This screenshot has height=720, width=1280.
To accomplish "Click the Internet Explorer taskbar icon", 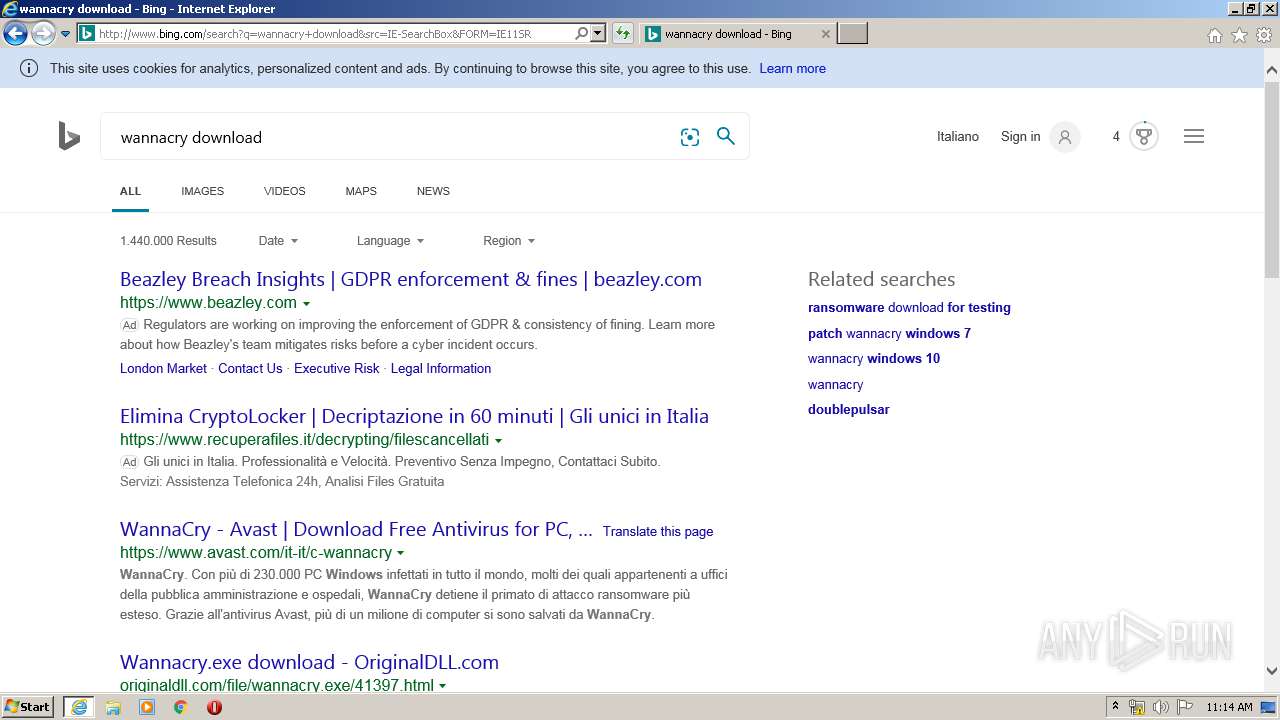I will point(79,707).
